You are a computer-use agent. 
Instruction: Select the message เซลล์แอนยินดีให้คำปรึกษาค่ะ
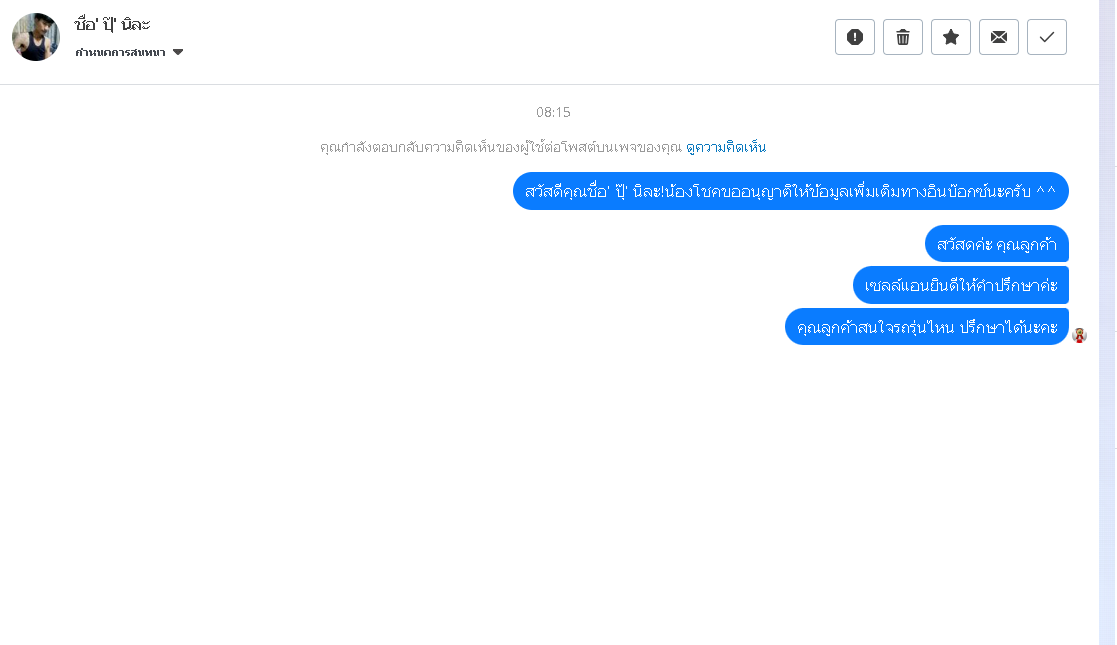(961, 285)
